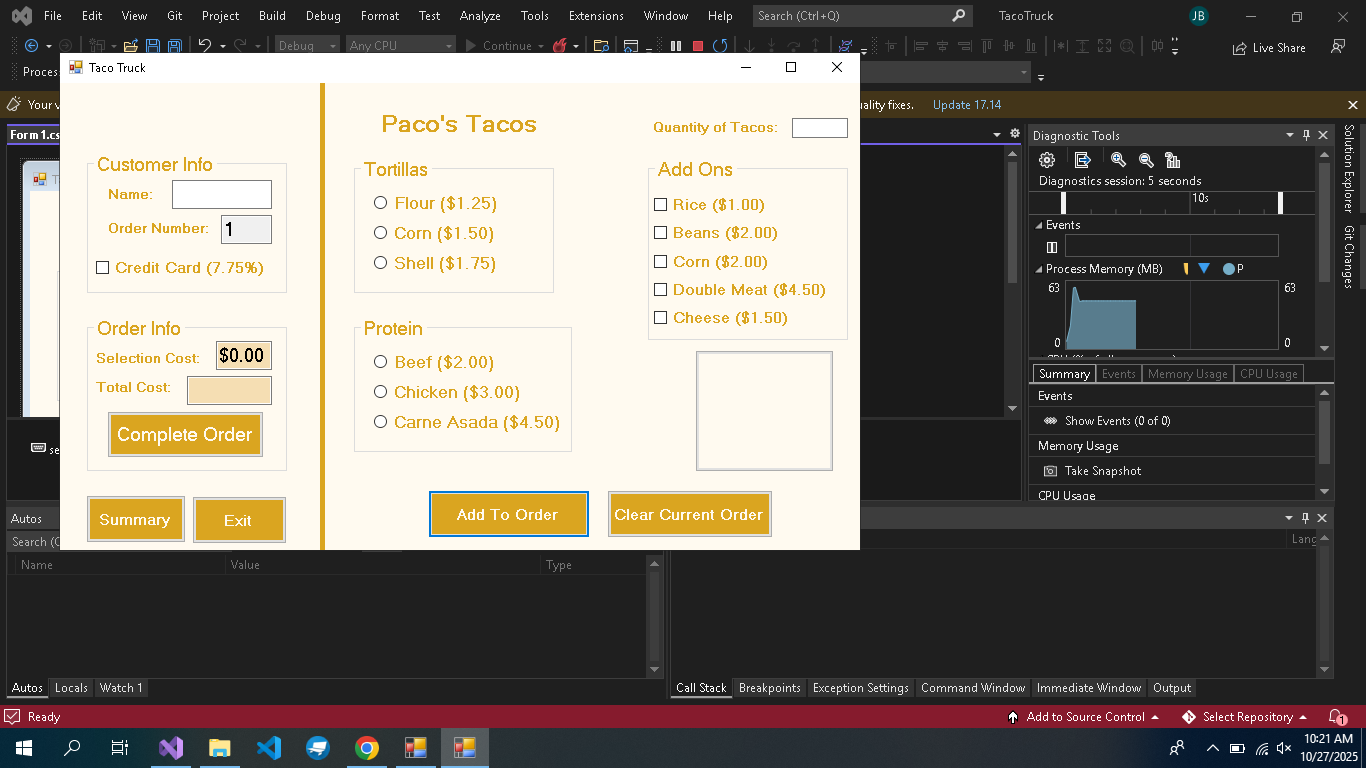Screen dimensions: 1366x768
Task: Zoom out on the diagnostics timeline
Action: pyautogui.click(x=1146, y=160)
